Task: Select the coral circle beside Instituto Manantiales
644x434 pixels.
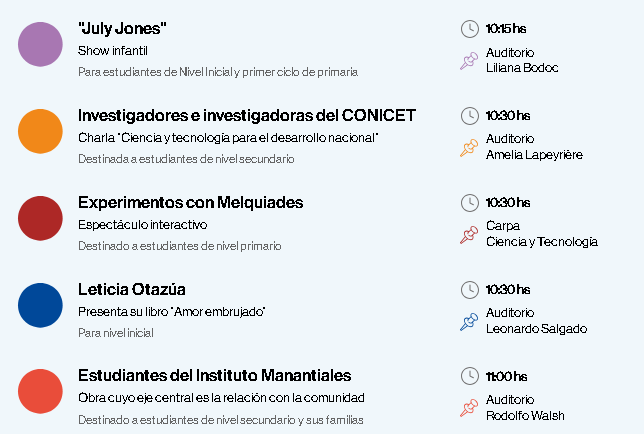Action: pyautogui.click(x=40, y=391)
